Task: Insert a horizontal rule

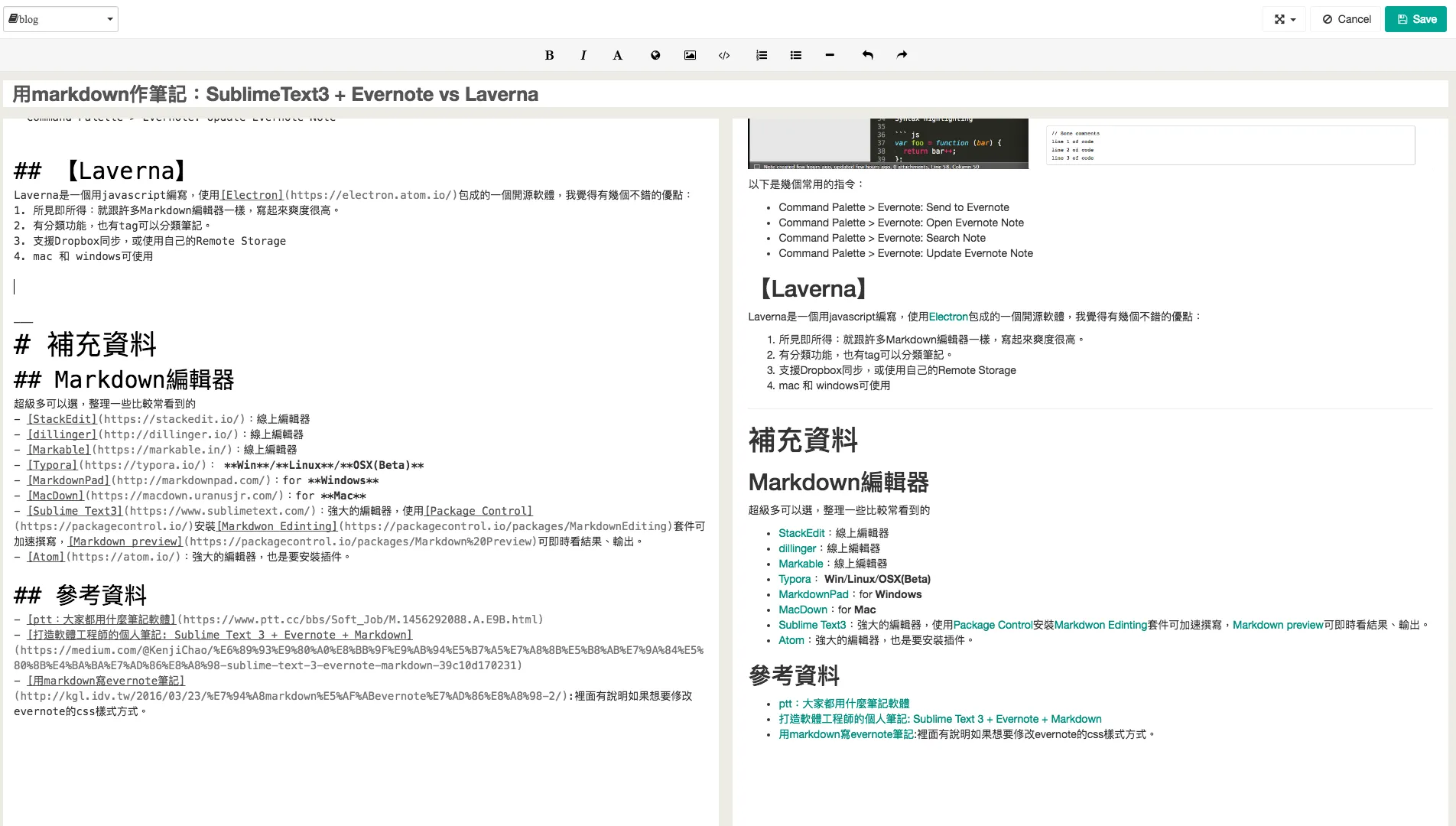Action: [x=830, y=54]
